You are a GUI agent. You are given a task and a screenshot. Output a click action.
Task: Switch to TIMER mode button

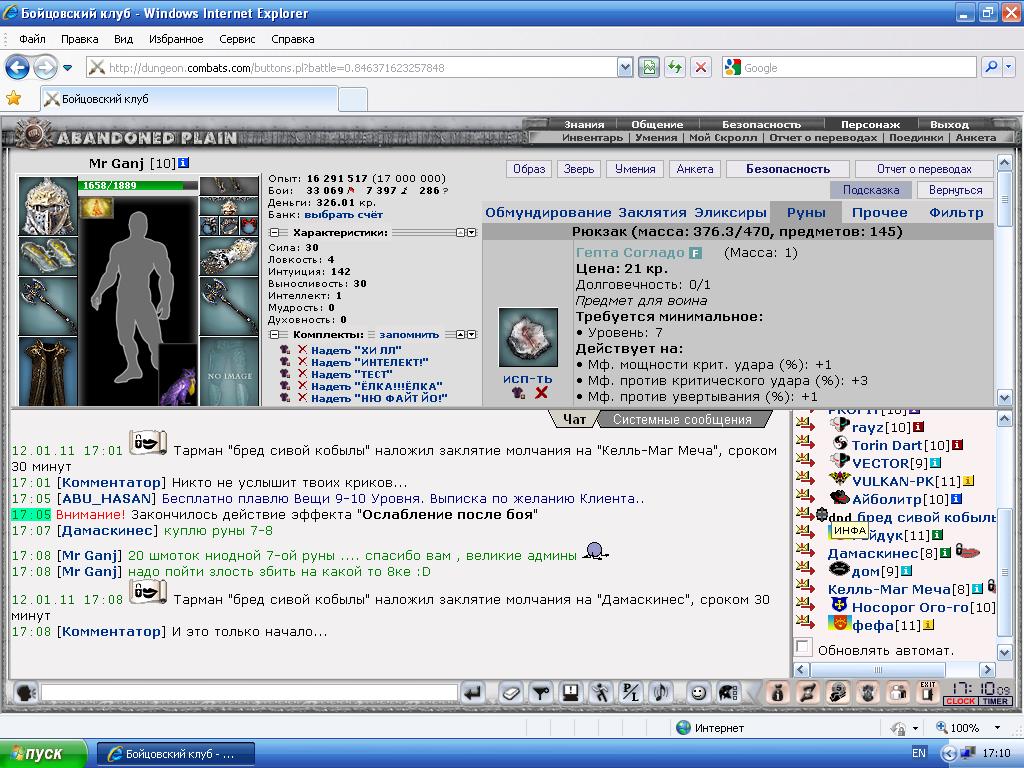[995, 701]
